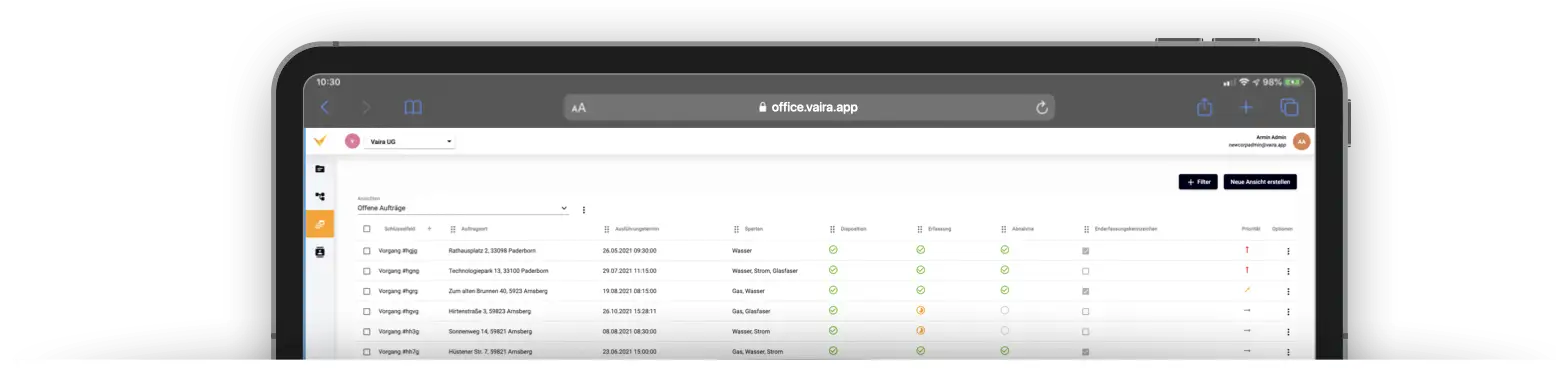Select the highlighted orange orders sidebar icon
1556x369 pixels.
[x=320, y=224]
